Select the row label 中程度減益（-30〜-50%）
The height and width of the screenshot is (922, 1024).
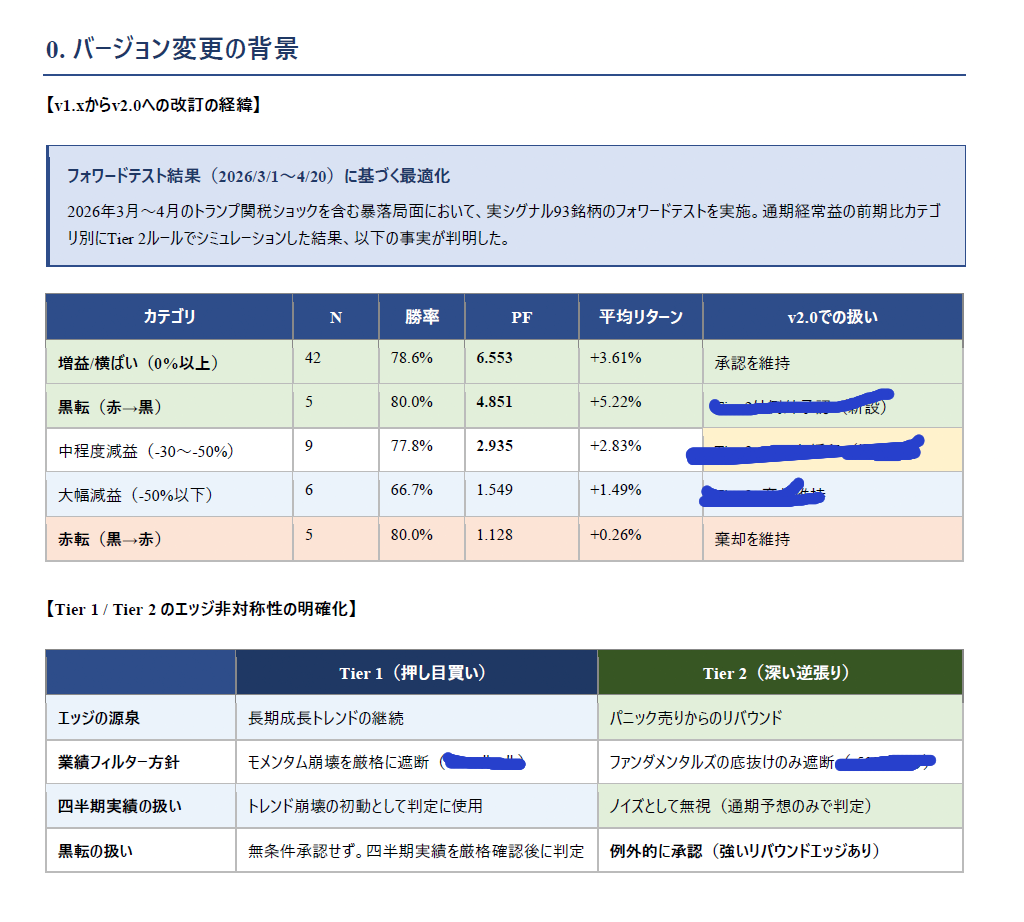(146, 451)
